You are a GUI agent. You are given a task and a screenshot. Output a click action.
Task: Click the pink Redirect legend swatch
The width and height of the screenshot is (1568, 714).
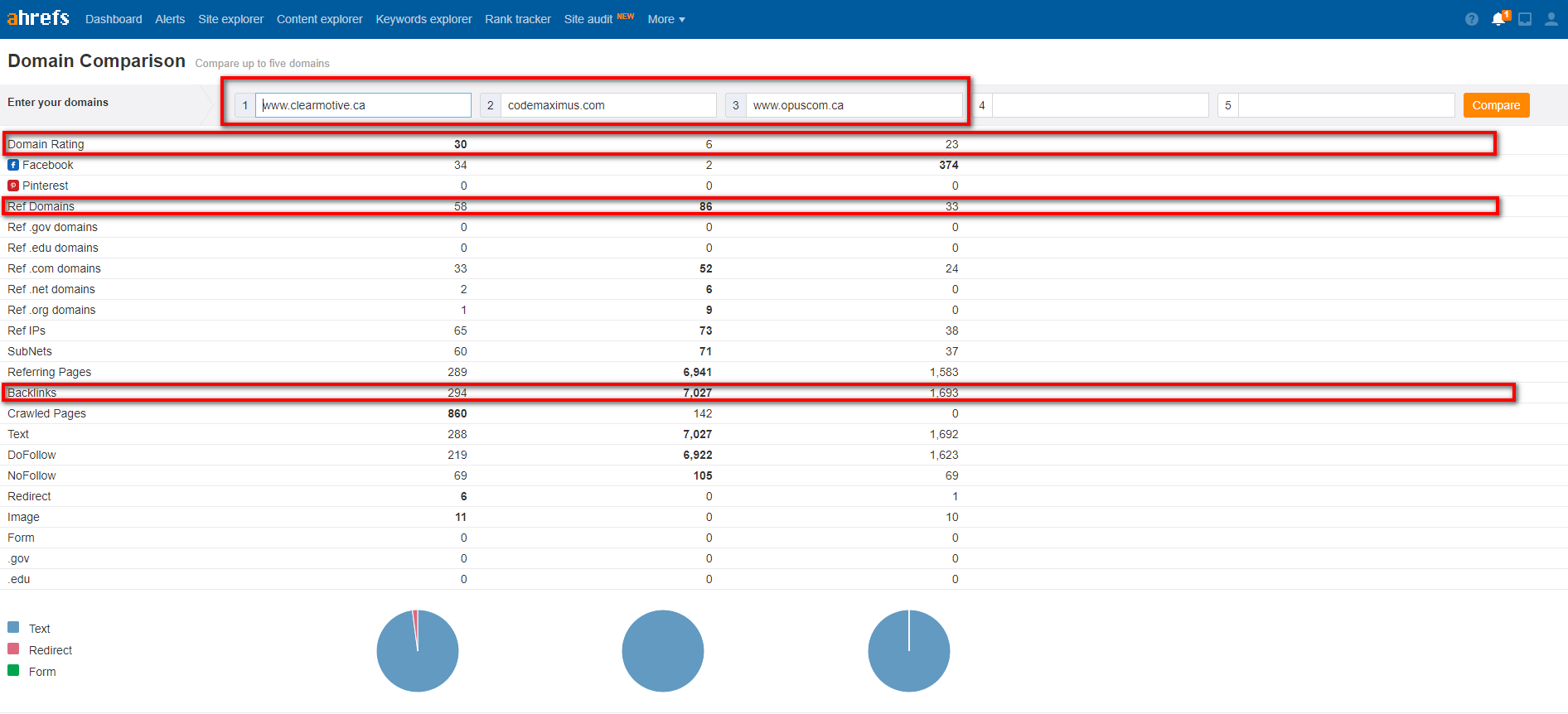pos(13,649)
